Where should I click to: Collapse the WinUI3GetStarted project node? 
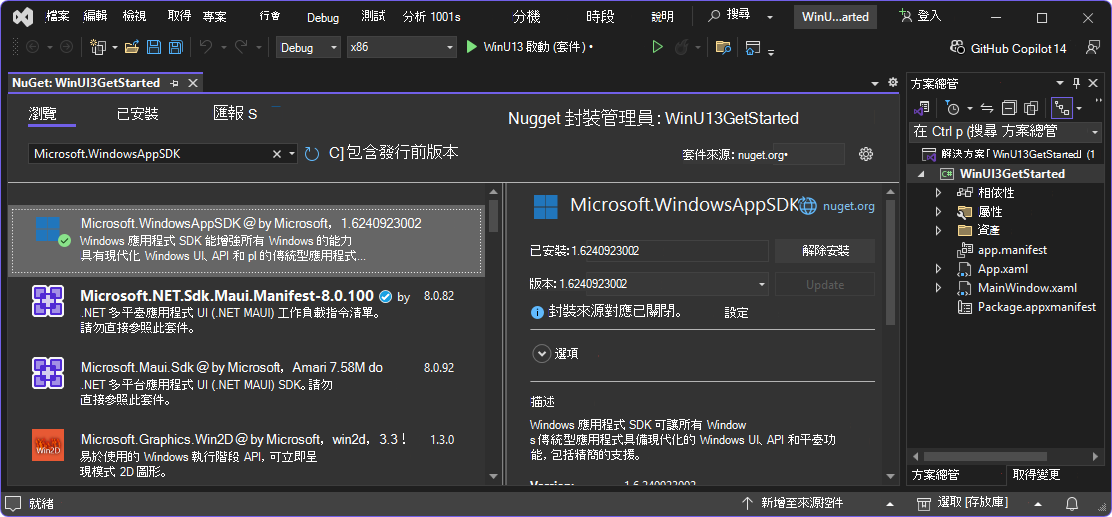[x=922, y=174]
